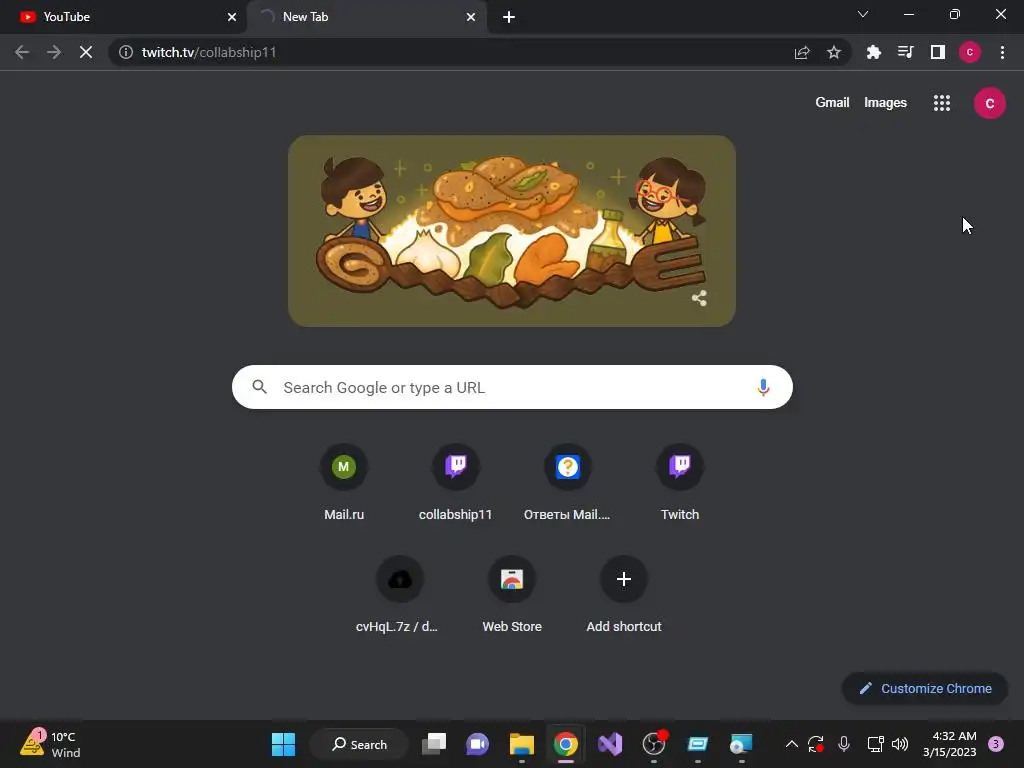
Task: Open OBS Studio from taskbar
Action: coord(654,744)
